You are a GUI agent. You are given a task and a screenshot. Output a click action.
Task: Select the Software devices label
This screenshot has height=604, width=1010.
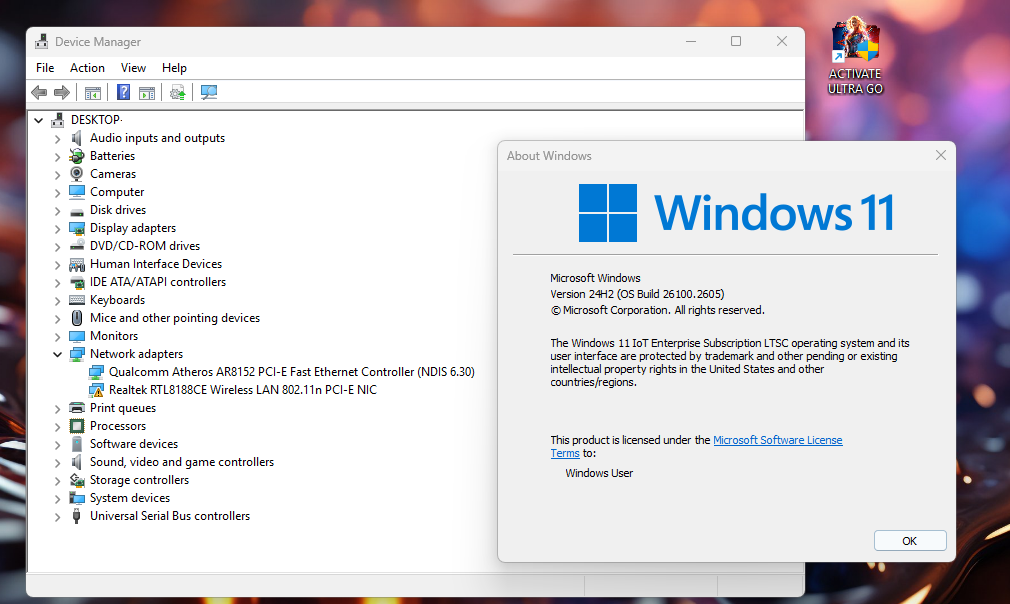coord(134,444)
